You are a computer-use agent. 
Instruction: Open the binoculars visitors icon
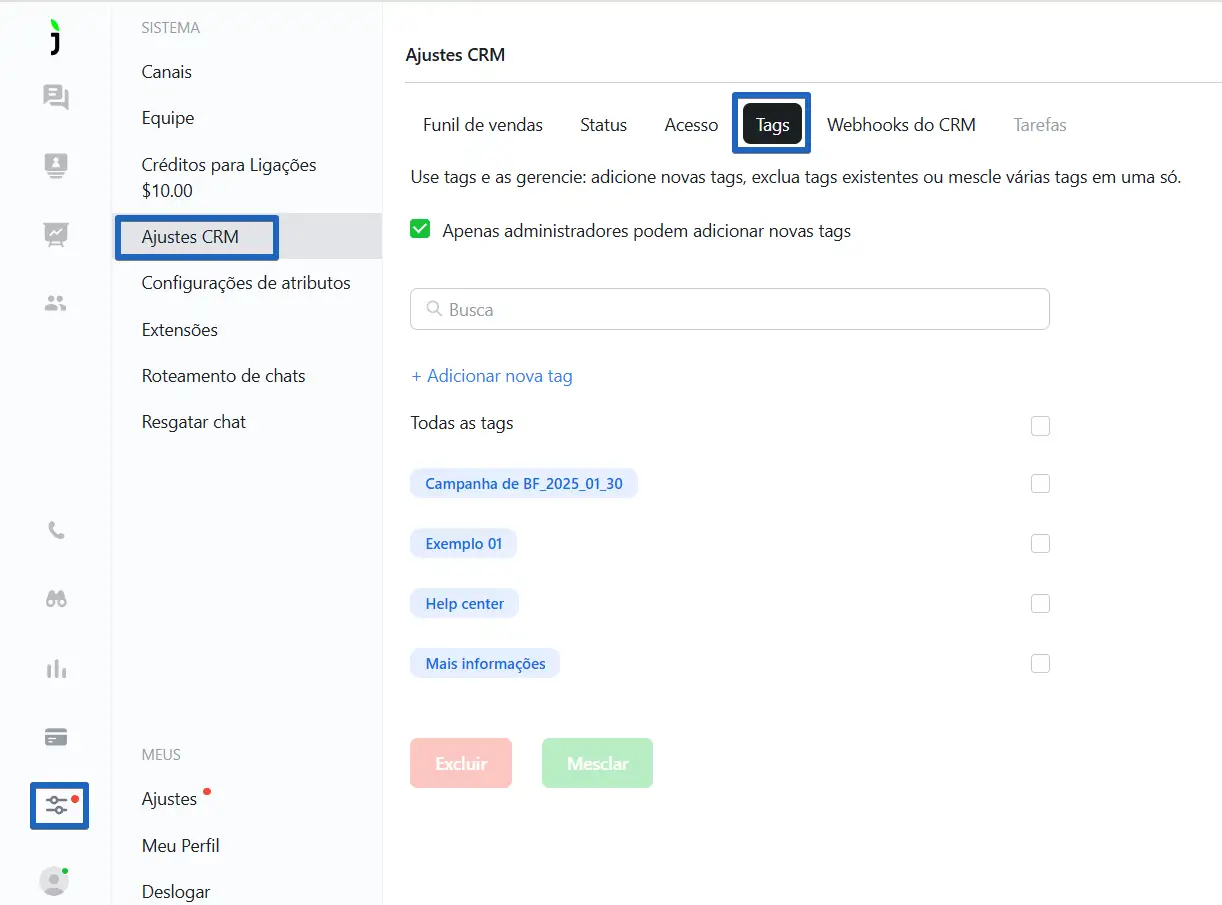click(56, 599)
